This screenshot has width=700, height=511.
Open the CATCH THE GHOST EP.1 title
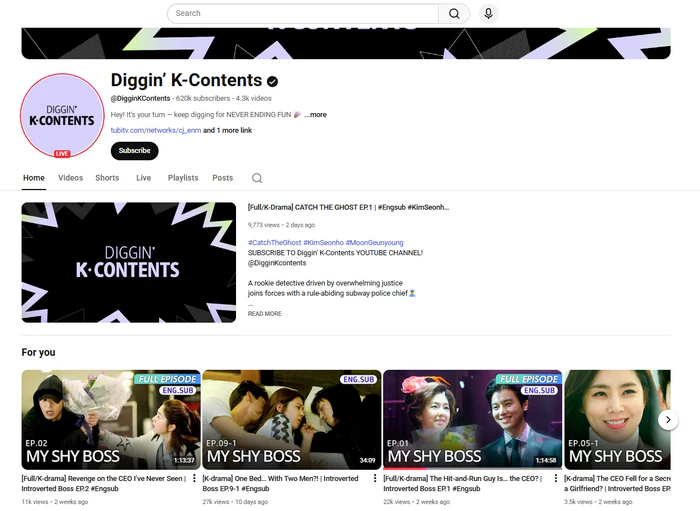click(x=348, y=207)
